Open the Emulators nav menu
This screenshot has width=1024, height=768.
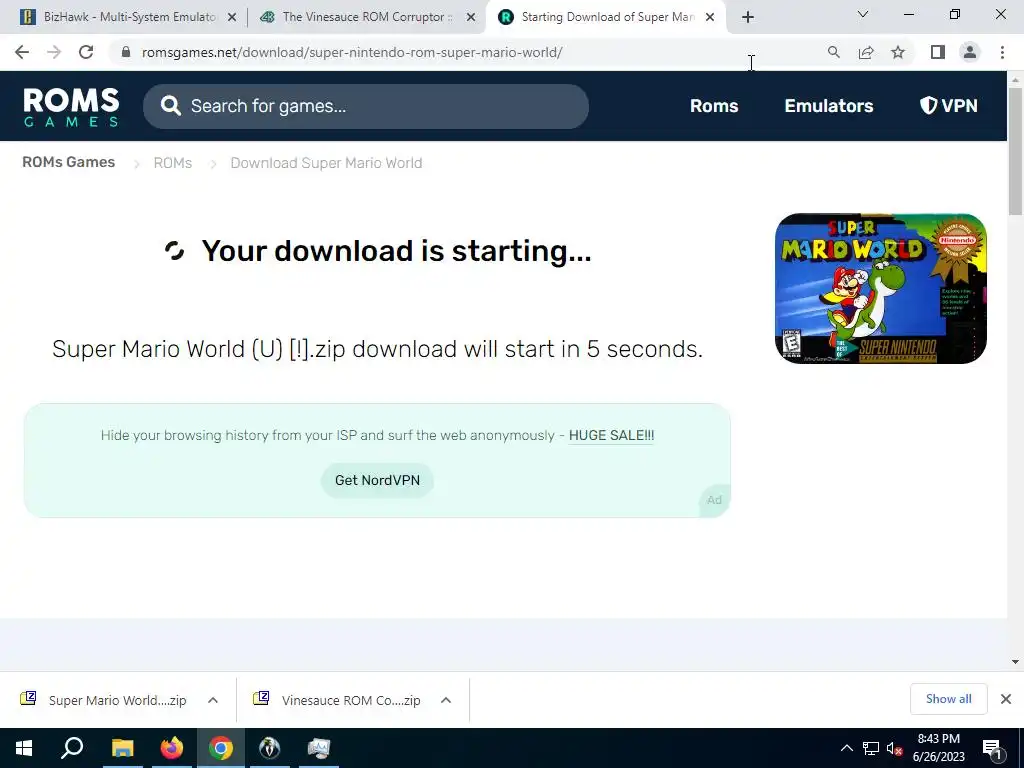tap(829, 106)
